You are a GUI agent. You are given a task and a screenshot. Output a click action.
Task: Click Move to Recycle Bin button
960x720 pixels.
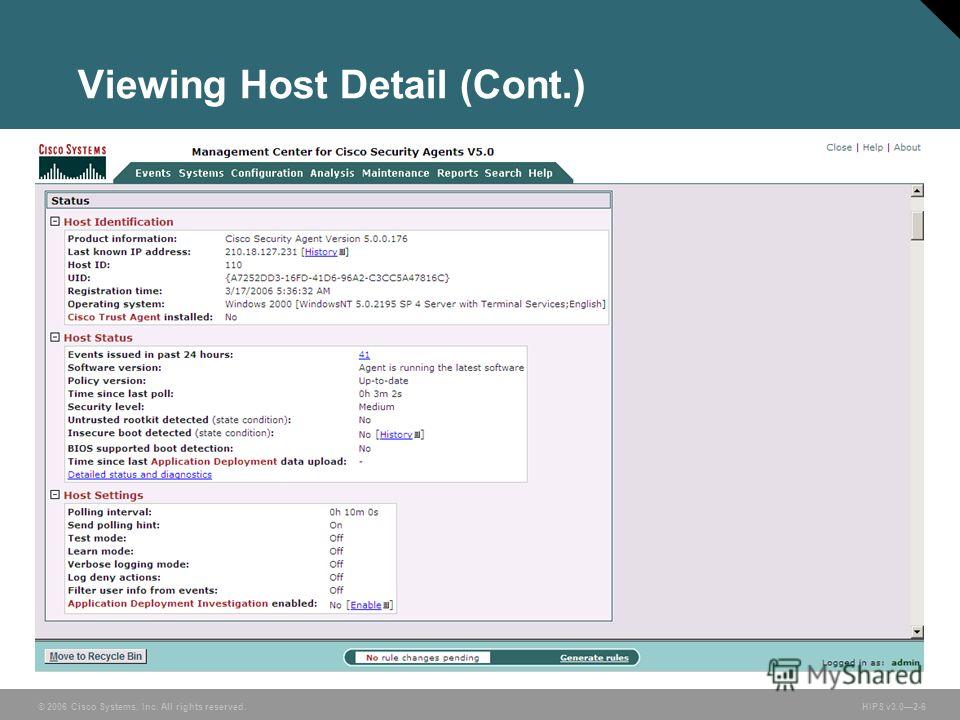(x=96, y=656)
